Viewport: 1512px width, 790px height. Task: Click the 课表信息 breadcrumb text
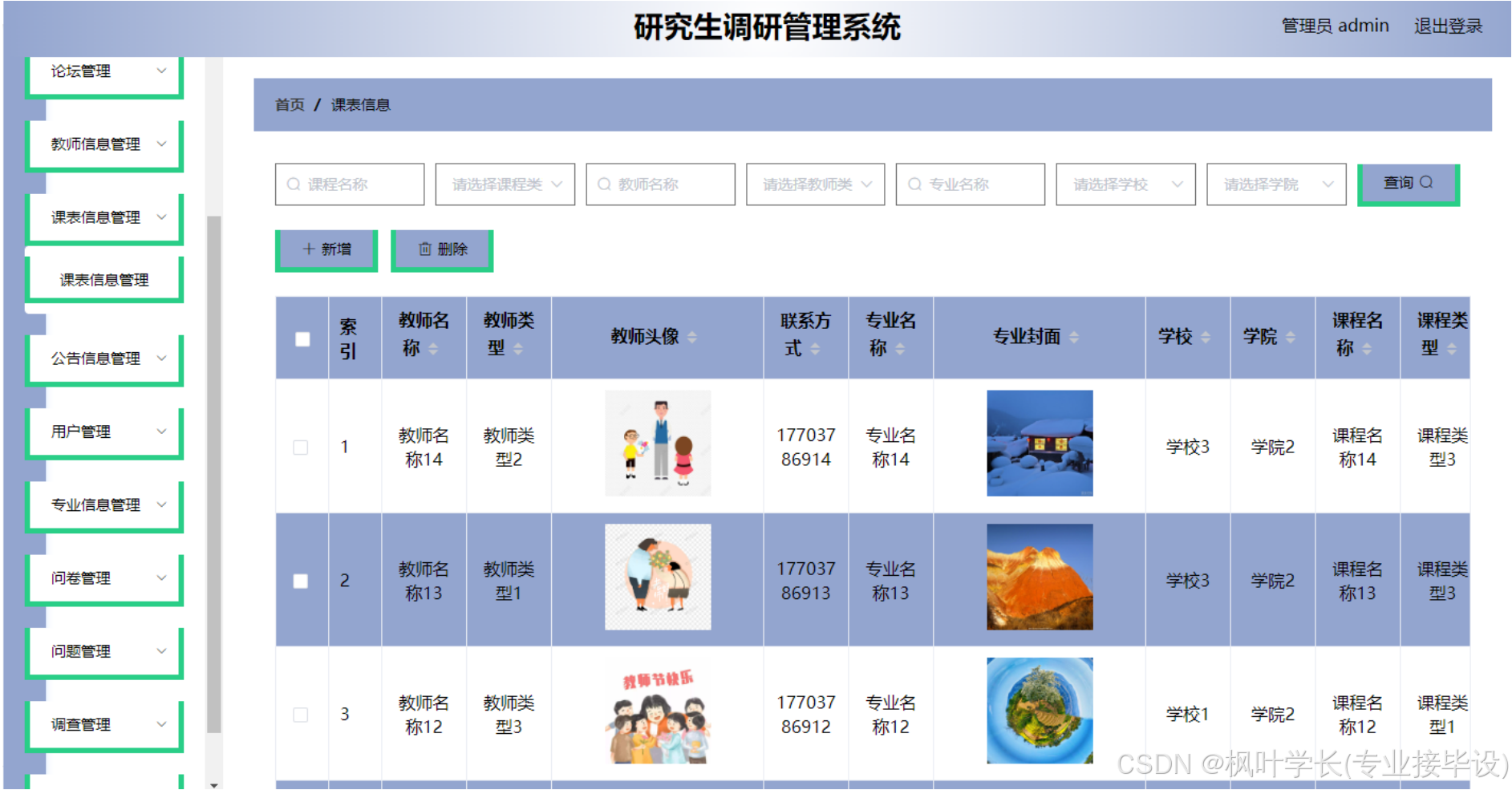pyautogui.click(x=360, y=105)
